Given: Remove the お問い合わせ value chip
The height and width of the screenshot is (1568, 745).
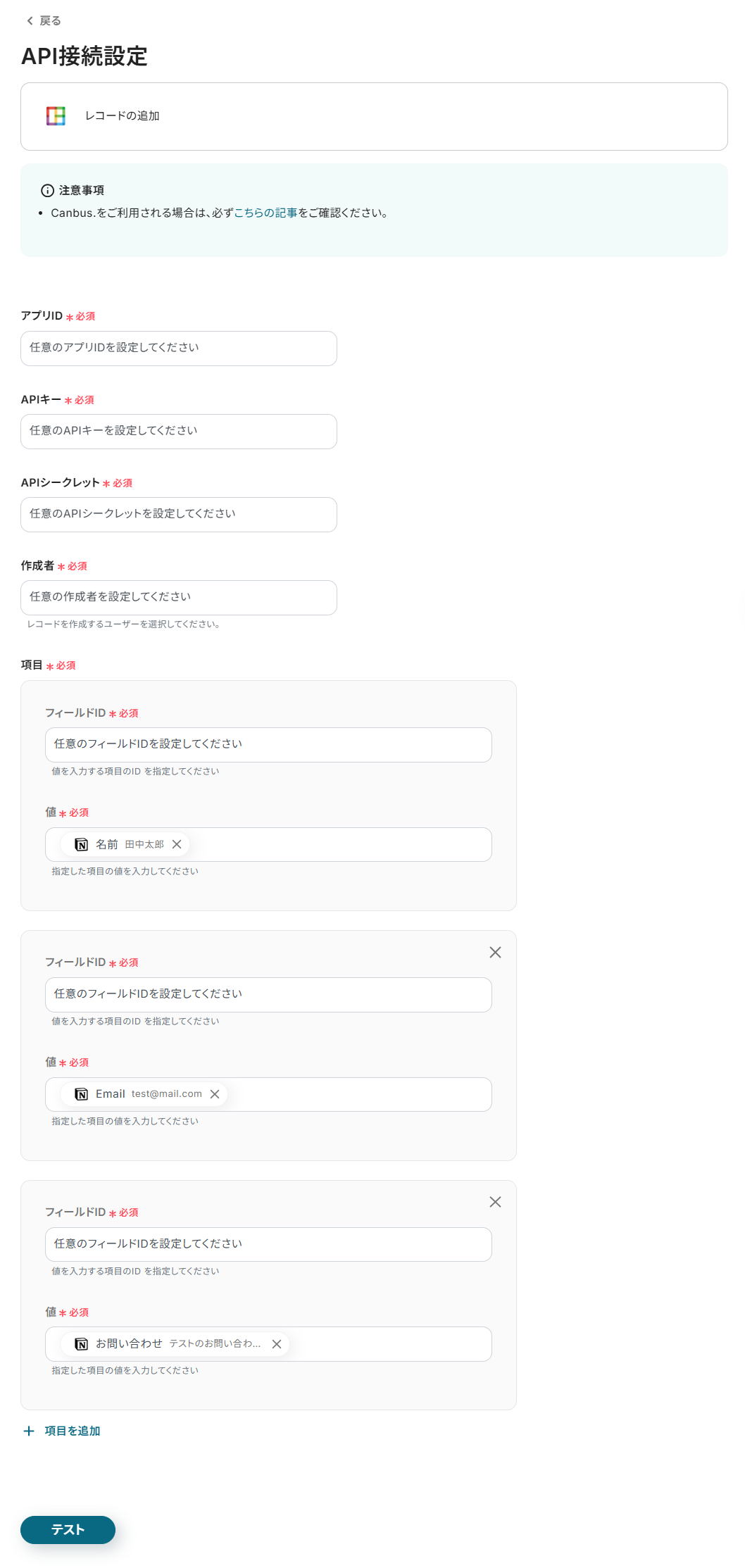Looking at the screenshot, I should coord(277,1343).
